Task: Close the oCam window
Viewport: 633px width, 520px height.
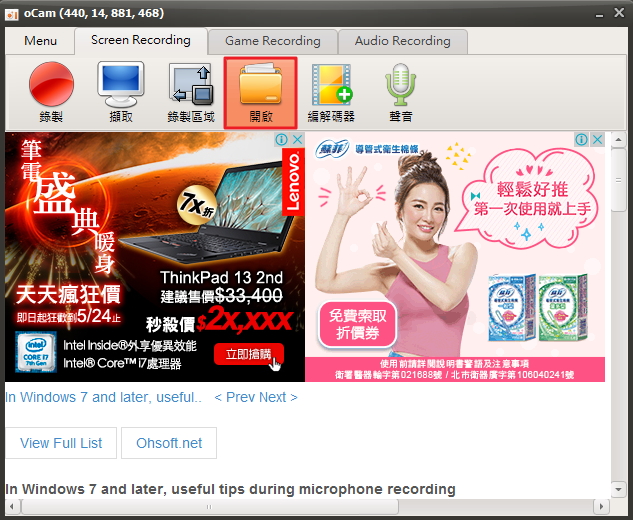Action: pos(619,13)
